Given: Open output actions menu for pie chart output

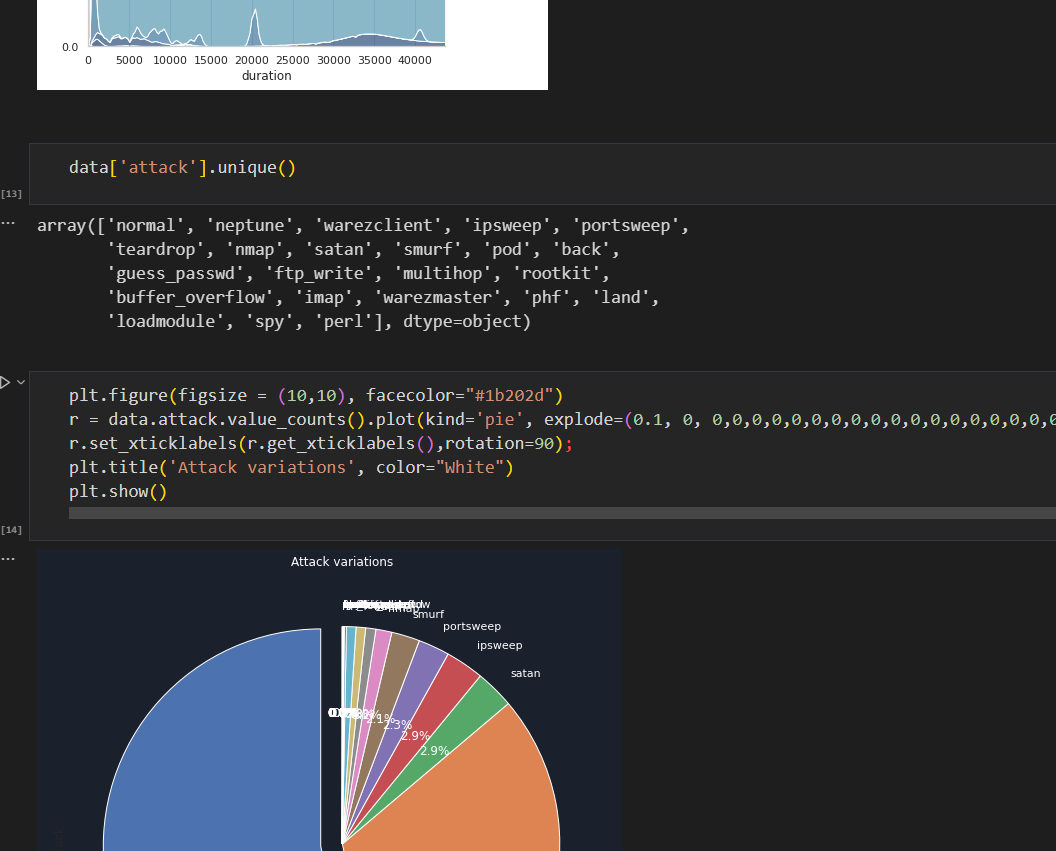Looking at the screenshot, I should [x=8, y=558].
